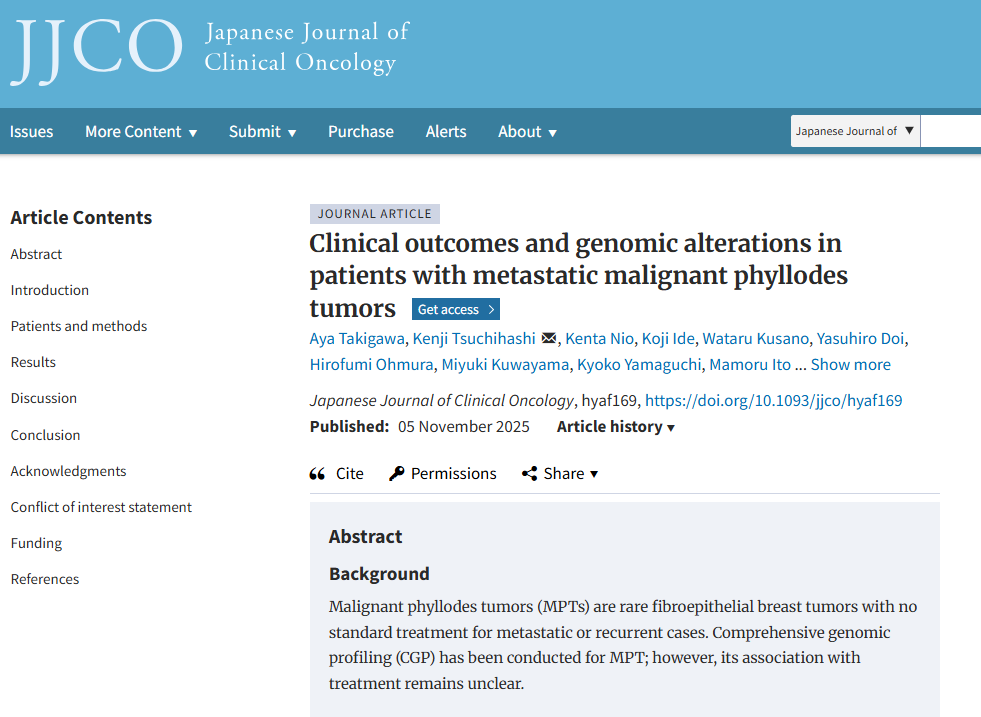This screenshot has width=981, height=717.
Task: Expand the About navigation menu
Action: [527, 131]
